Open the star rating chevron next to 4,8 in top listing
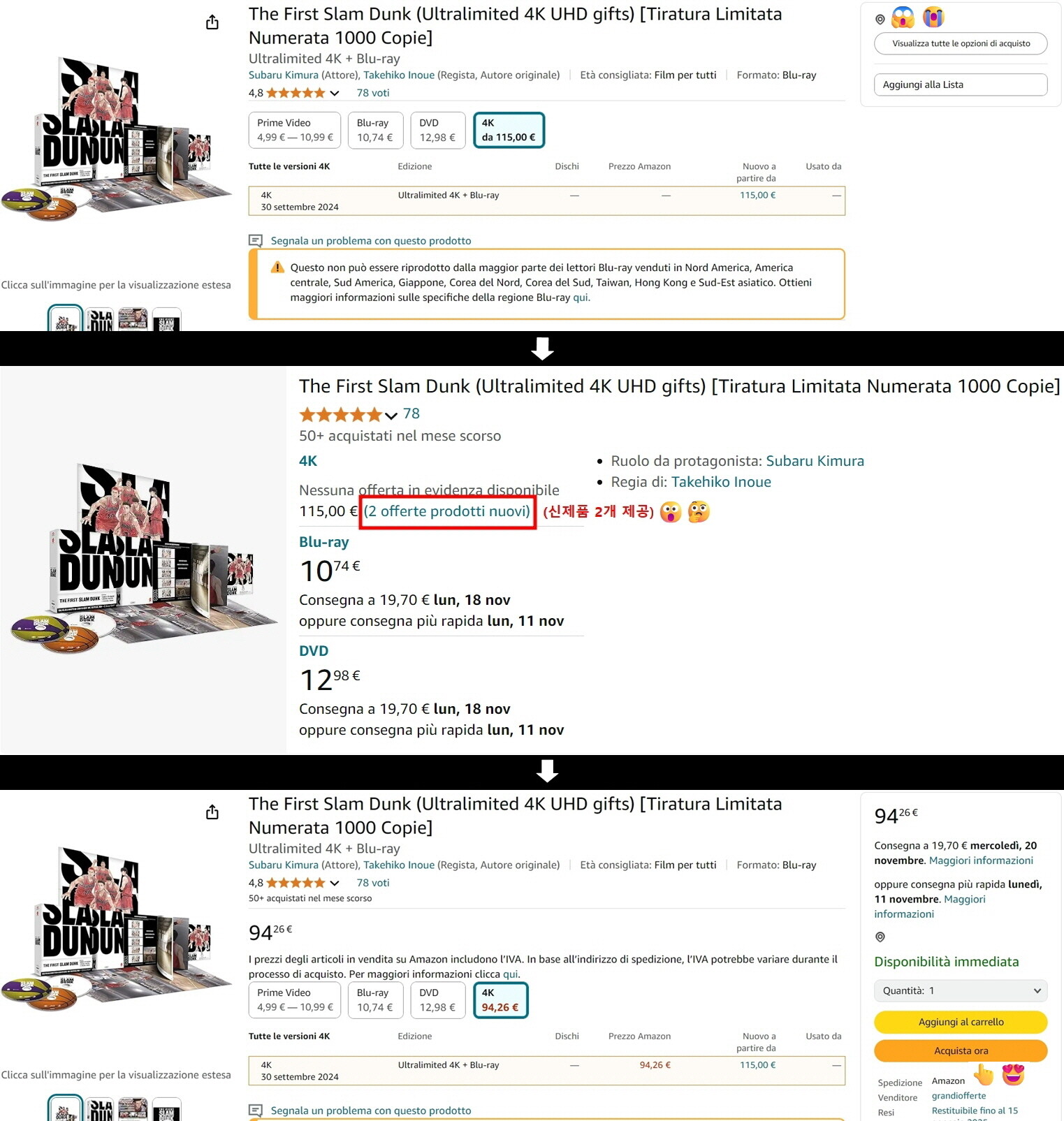 tap(335, 93)
